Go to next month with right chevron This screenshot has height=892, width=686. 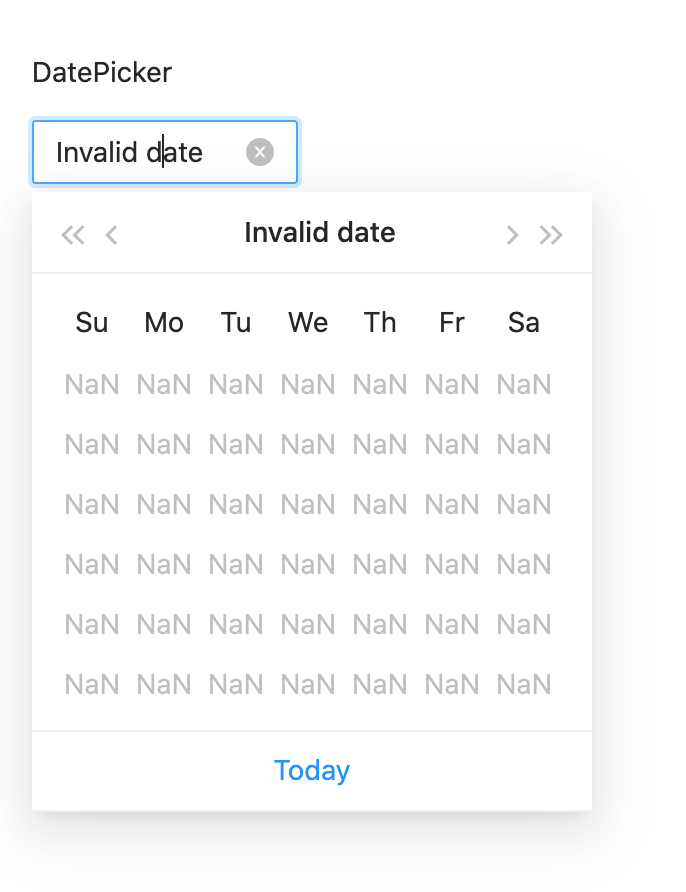tap(512, 234)
